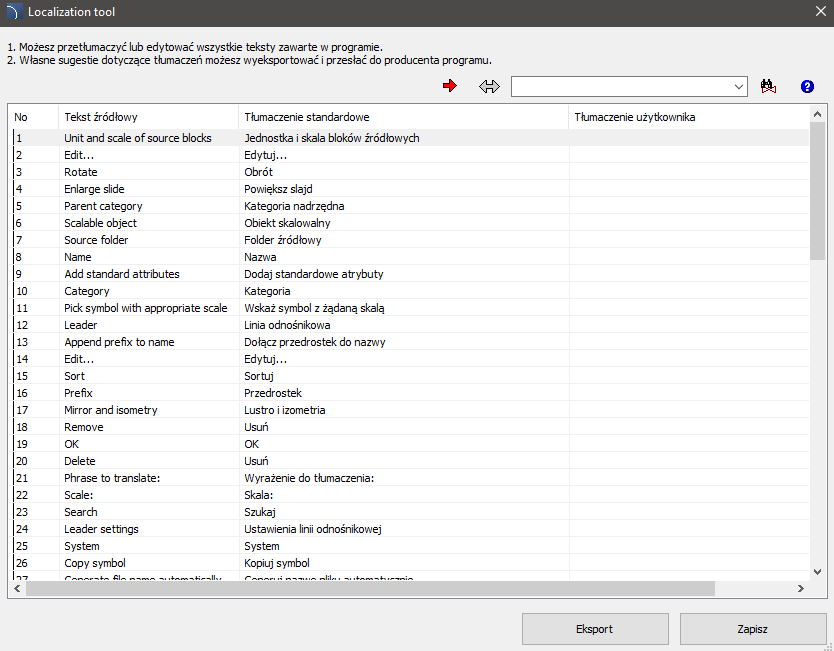Click the Tłumaczenie standardowe column header
The width and height of the screenshot is (834, 651).
pyautogui.click(x=403, y=117)
